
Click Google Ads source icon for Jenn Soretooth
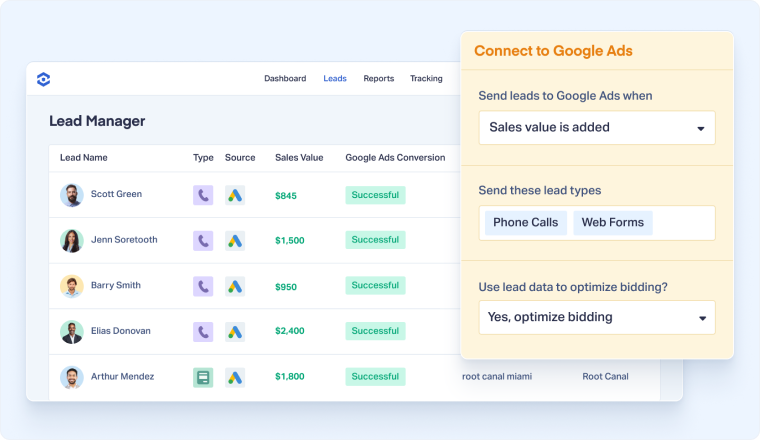coord(235,240)
